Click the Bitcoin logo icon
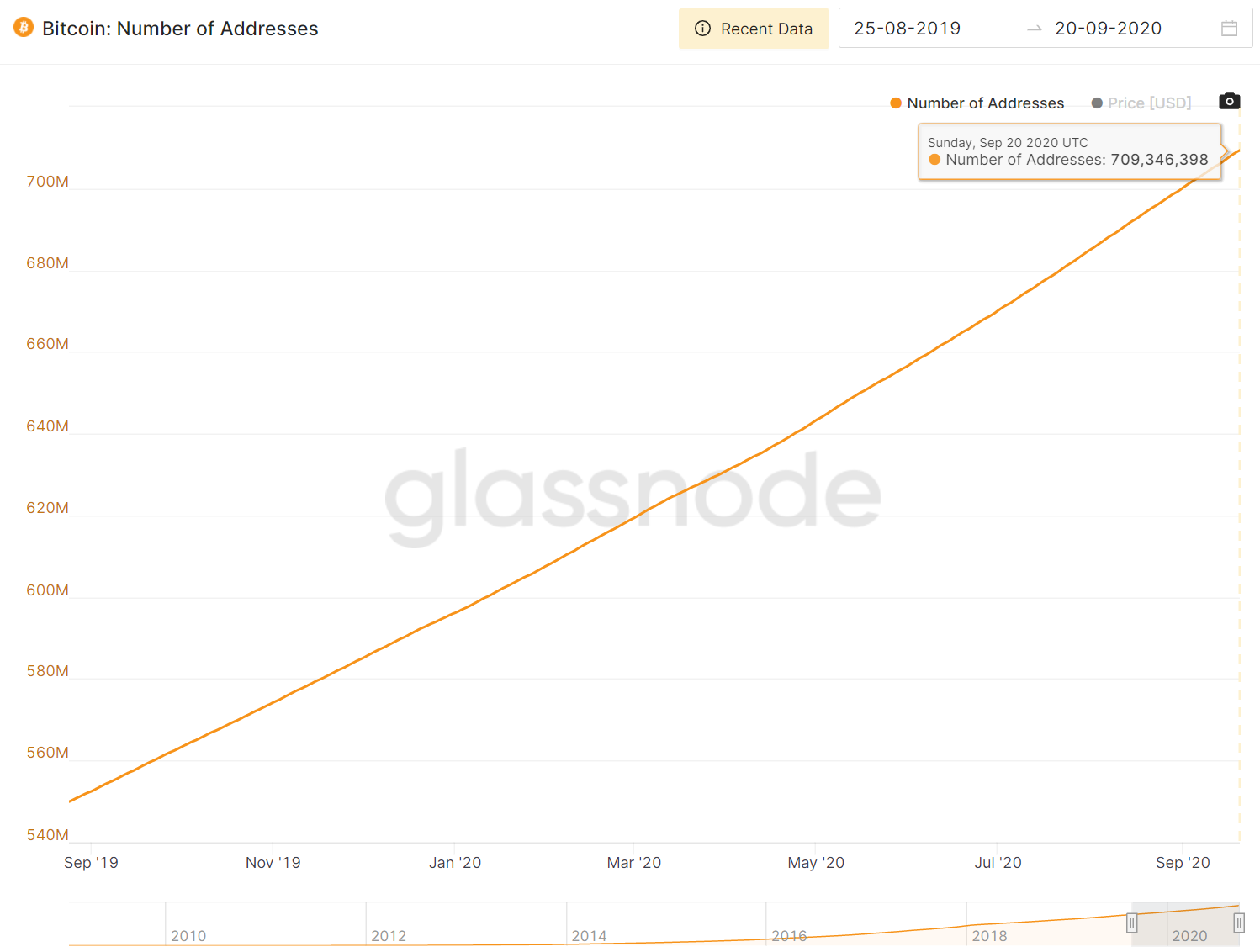The image size is (1260, 952). point(24,28)
